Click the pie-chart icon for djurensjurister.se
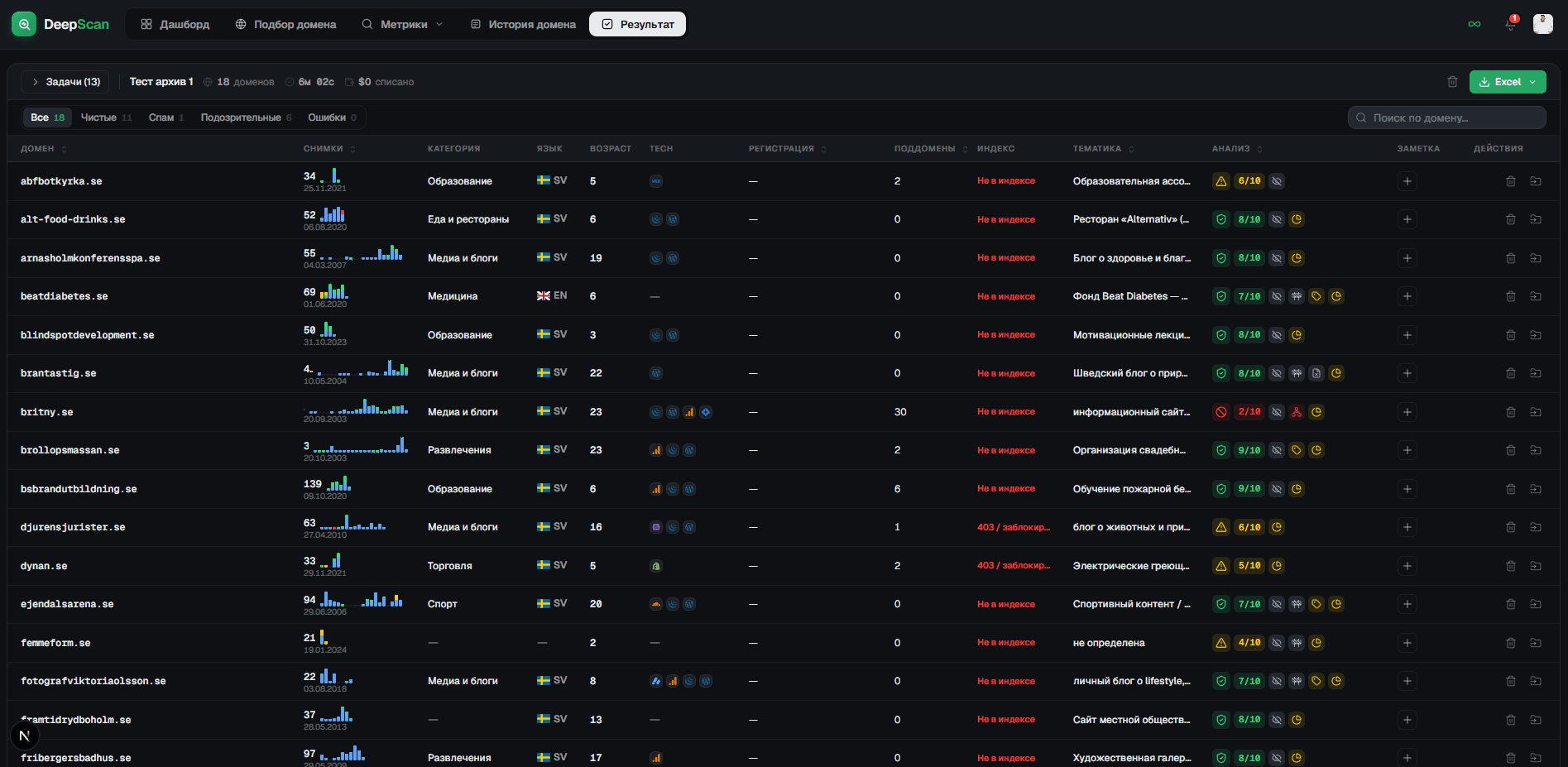Image resolution: width=1568 pixels, height=767 pixels. (x=1277, y=527)
